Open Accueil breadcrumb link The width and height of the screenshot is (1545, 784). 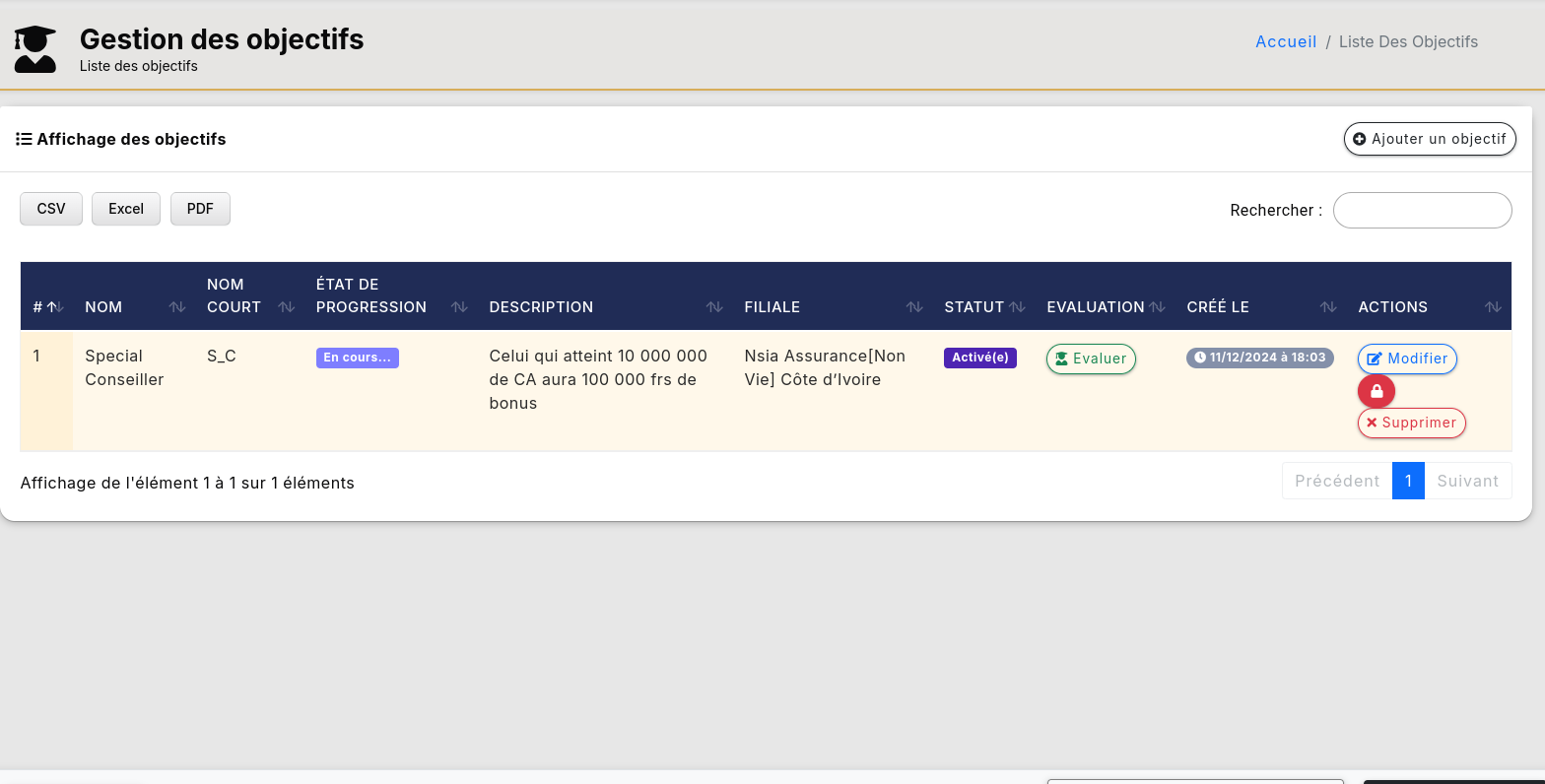coord(1286,41)
